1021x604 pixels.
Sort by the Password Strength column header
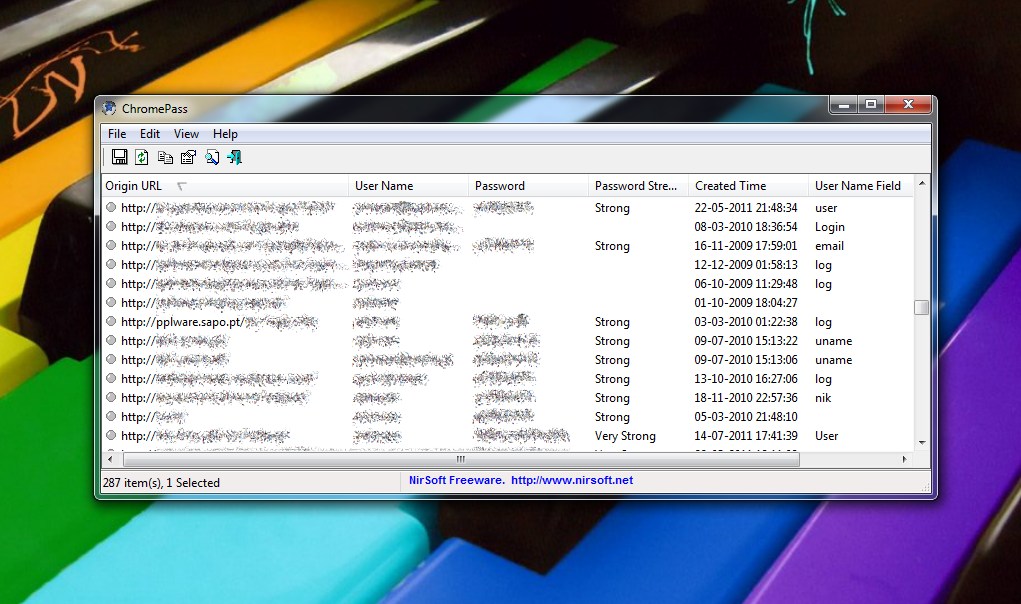638,185
